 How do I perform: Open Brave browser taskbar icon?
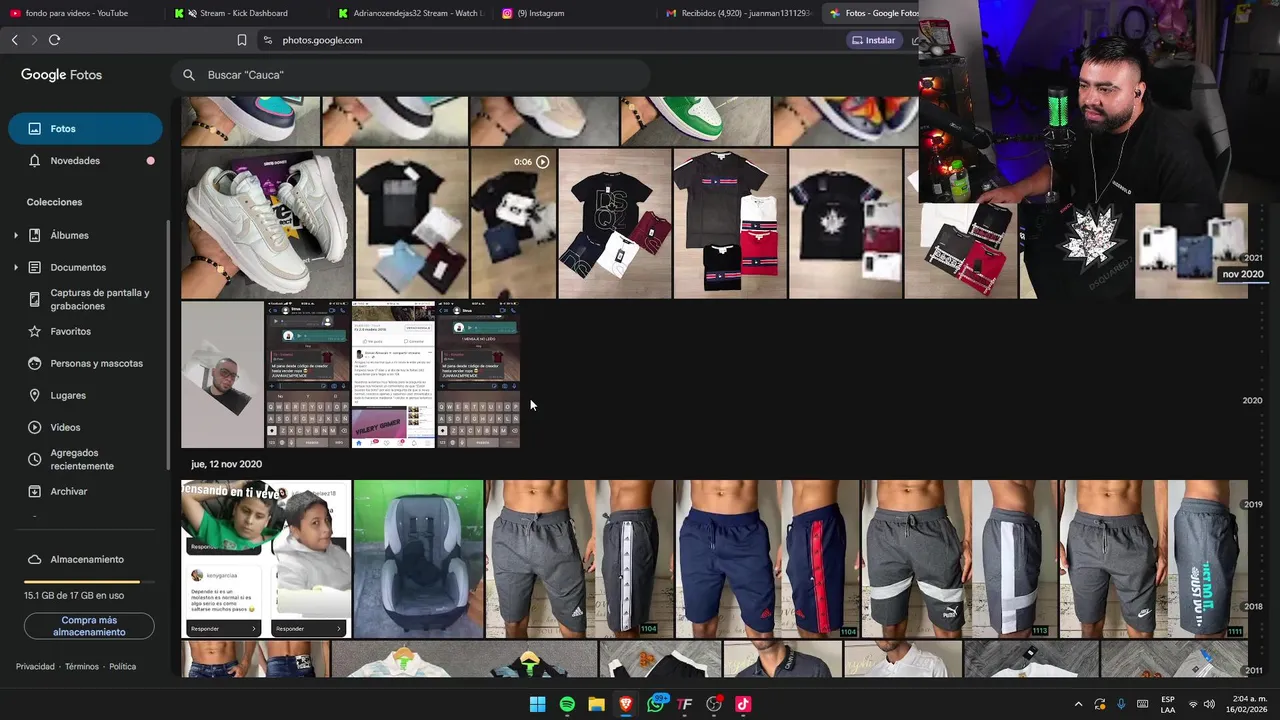(626, 704)
